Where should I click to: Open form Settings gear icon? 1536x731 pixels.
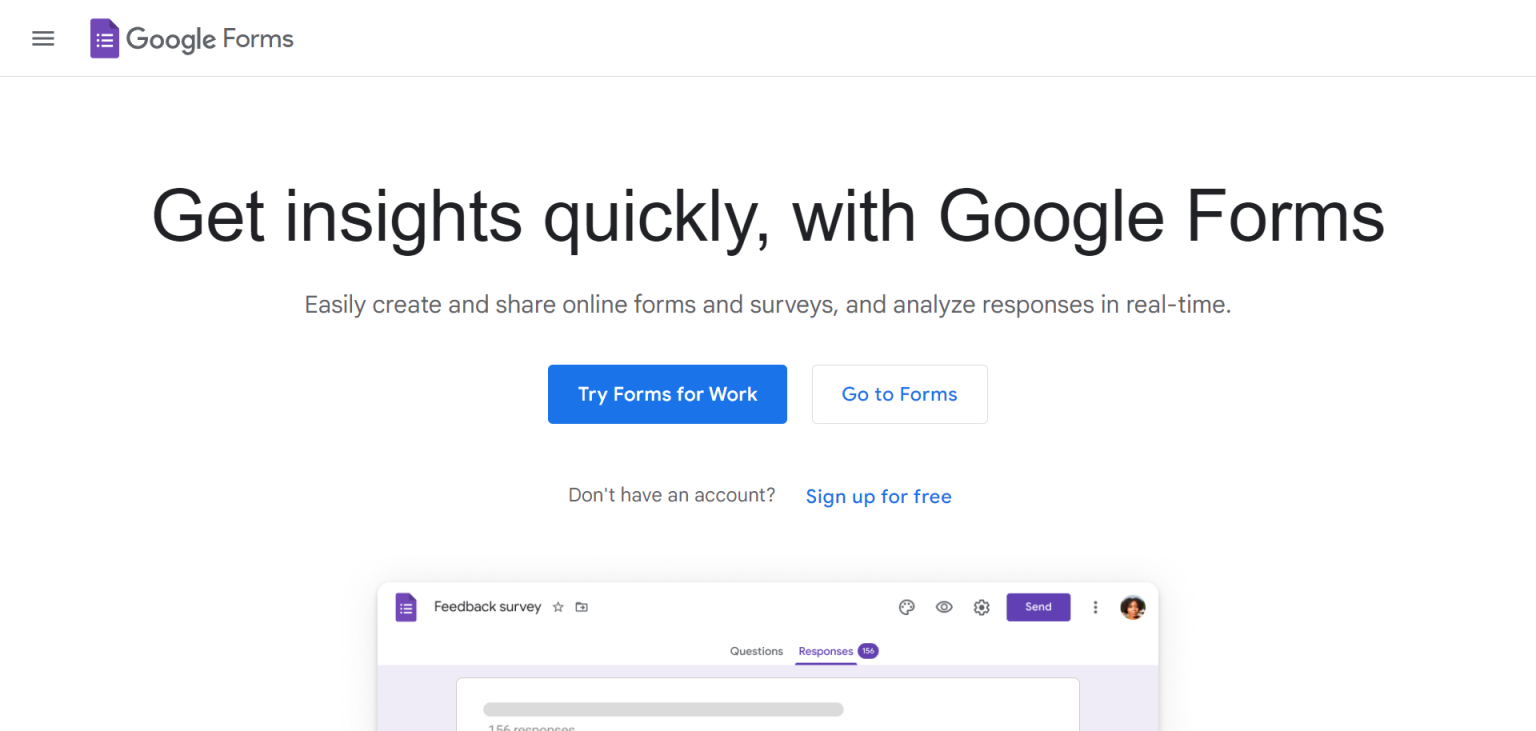(981, 607)
